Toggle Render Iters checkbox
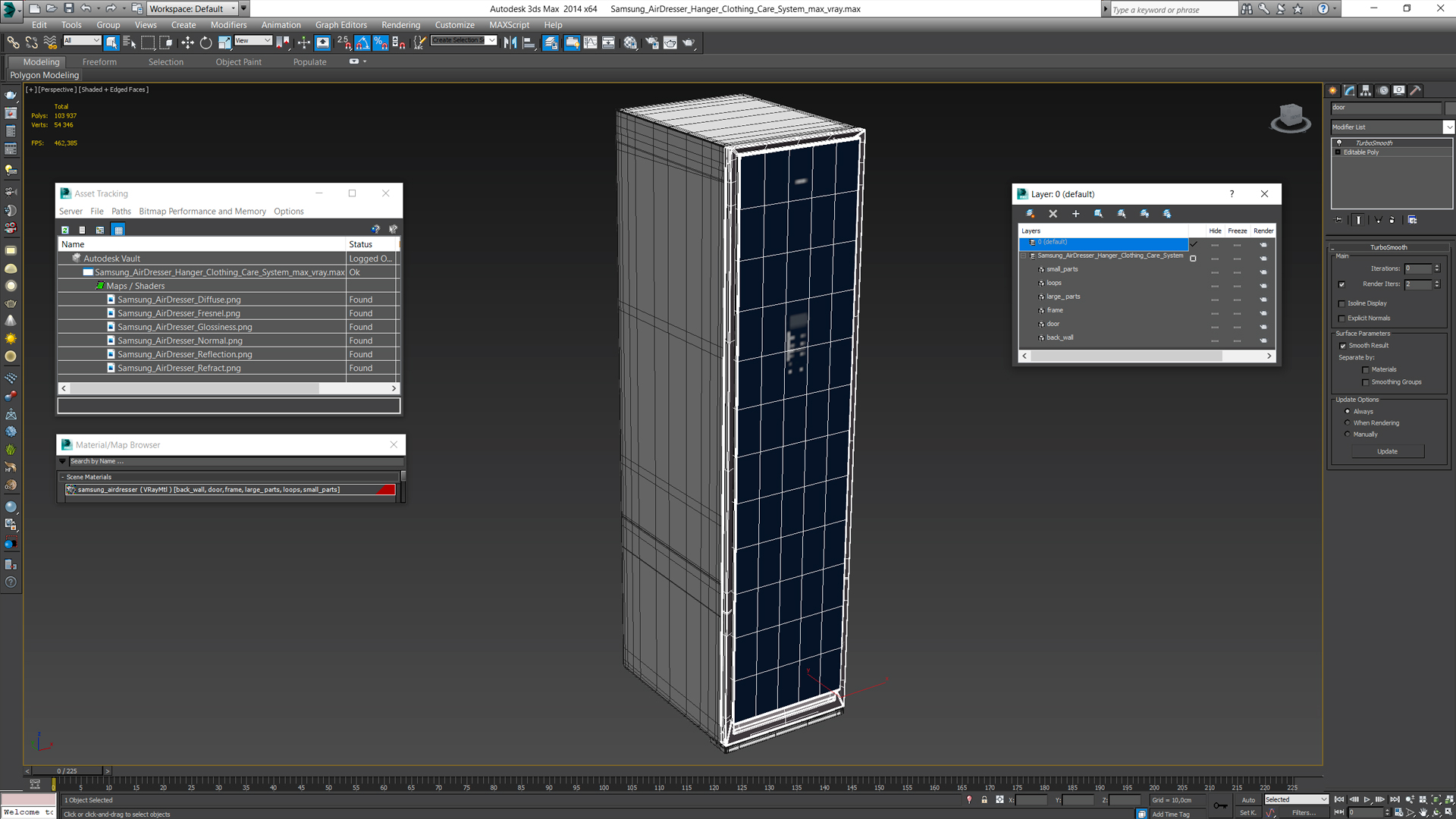This screenshot has width=1456, height=819. pos(1341,284)
